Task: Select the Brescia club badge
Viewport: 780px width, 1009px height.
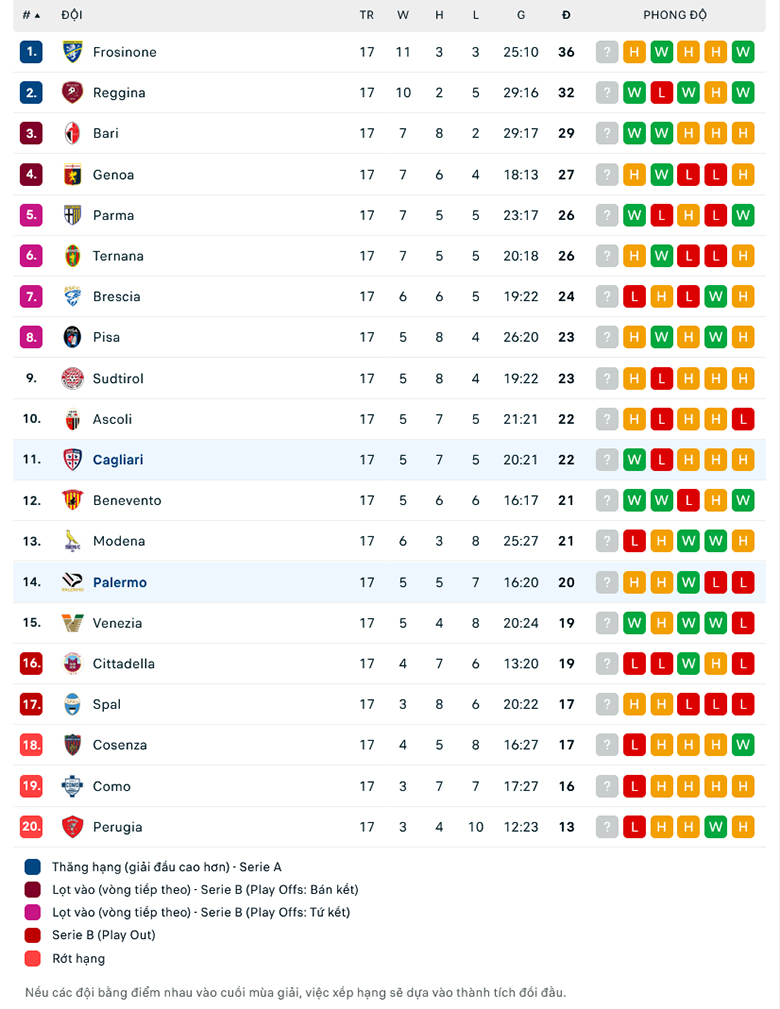Action: tap(72, 297)
